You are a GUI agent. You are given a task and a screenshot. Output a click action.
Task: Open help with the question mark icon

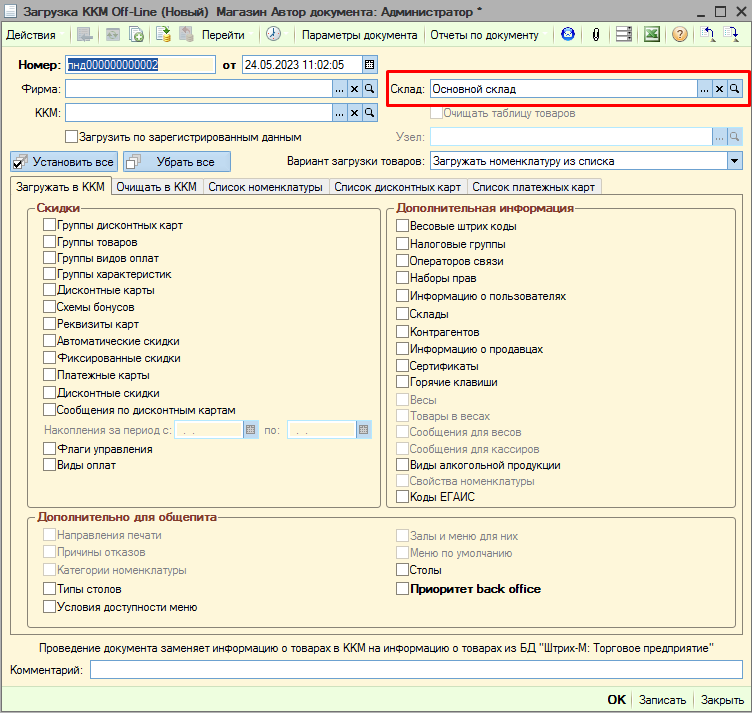tap(680, 35)
